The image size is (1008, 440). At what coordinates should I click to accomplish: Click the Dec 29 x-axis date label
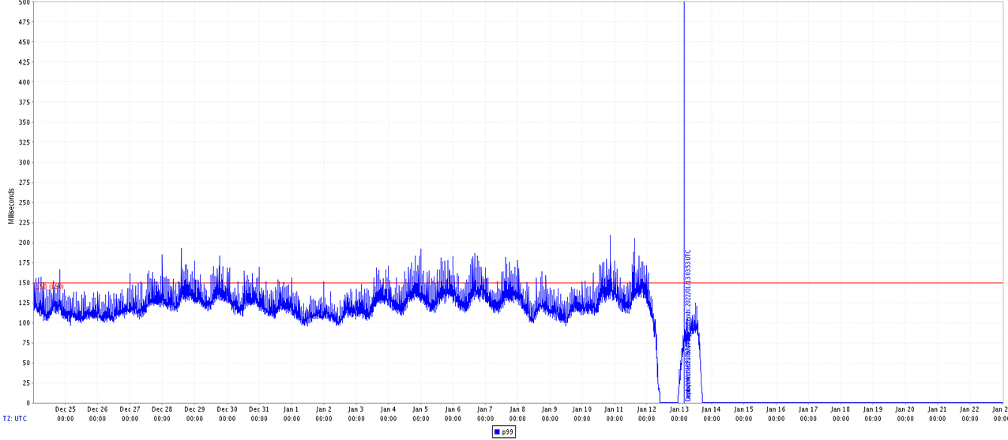[x=195, y=409]
